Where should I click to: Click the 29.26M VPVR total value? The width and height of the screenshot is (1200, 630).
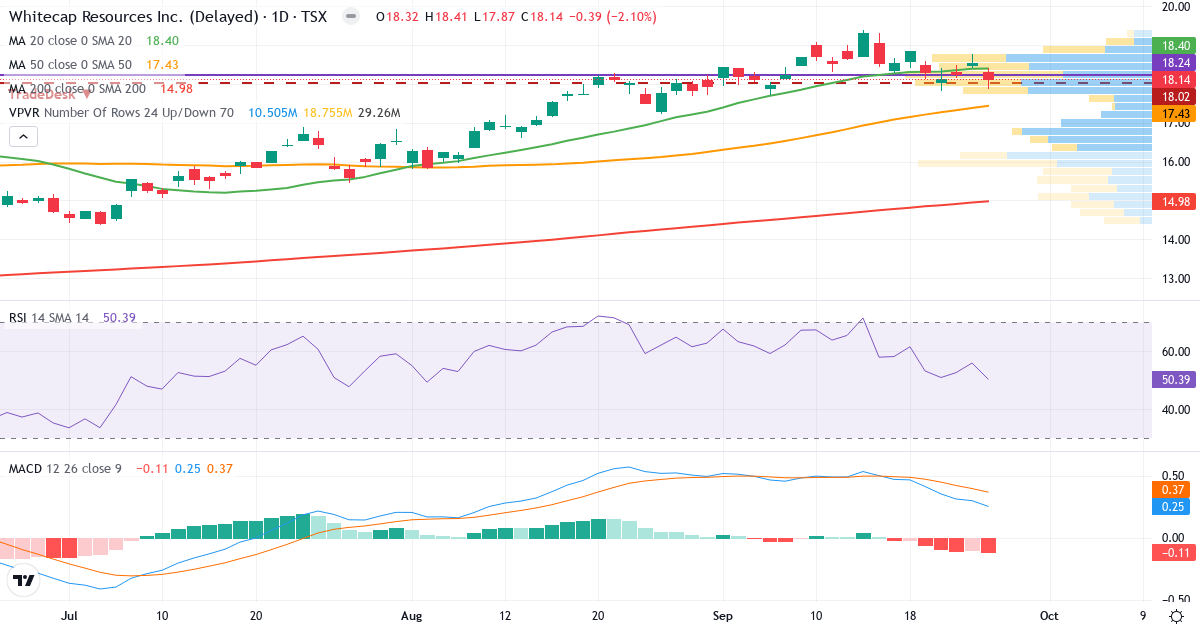(379, 113)
